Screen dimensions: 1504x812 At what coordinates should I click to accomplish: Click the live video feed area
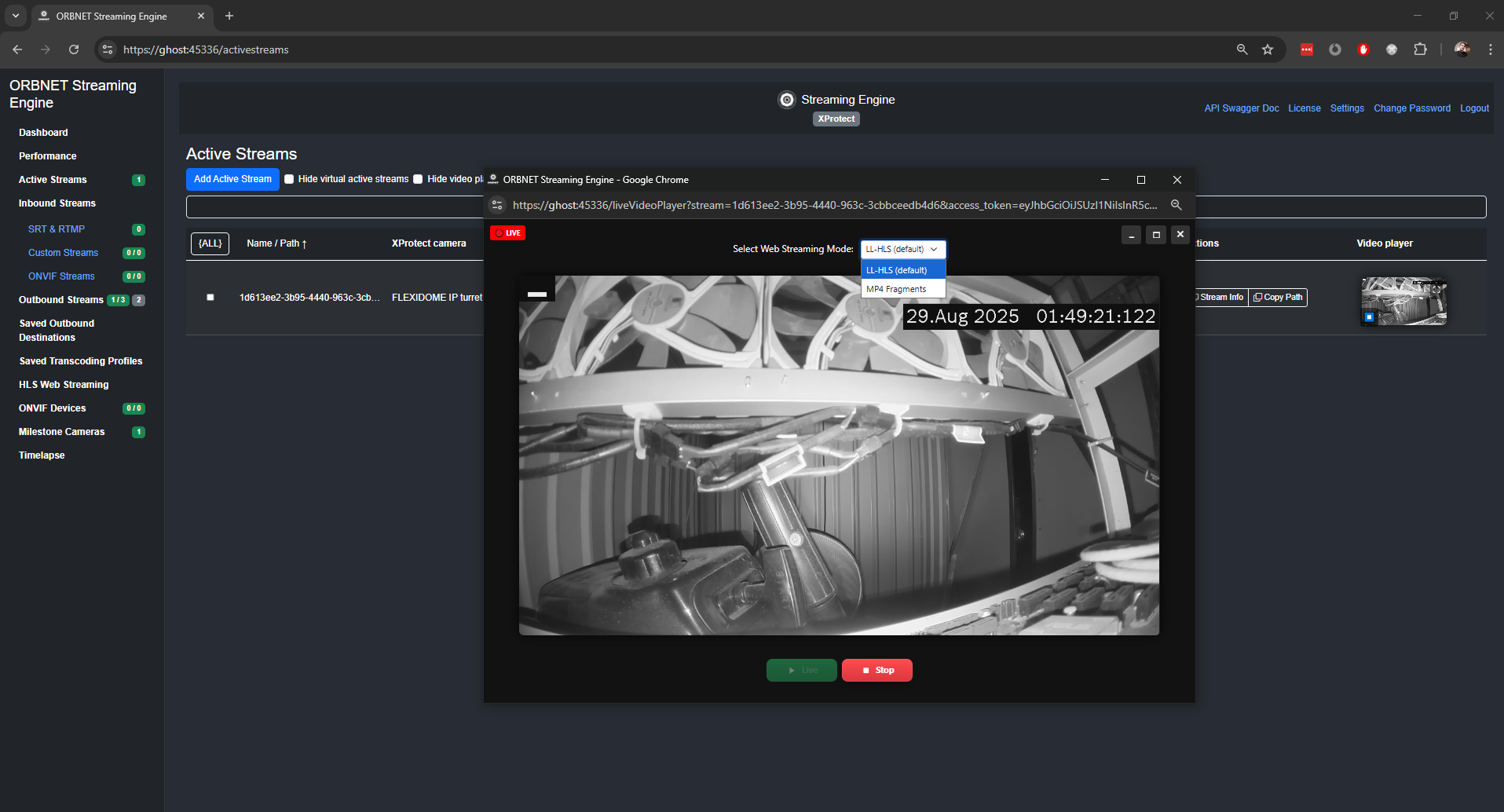coord(839,455)
